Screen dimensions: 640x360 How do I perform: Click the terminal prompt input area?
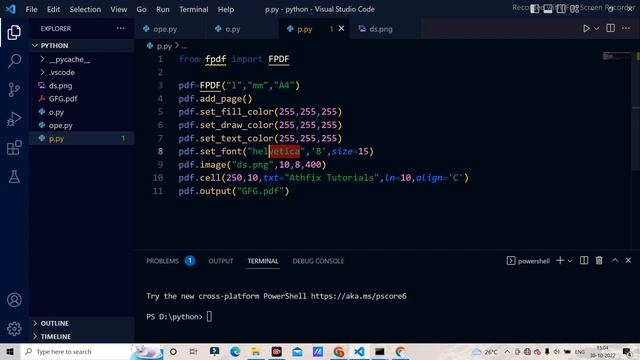(209, 316)
